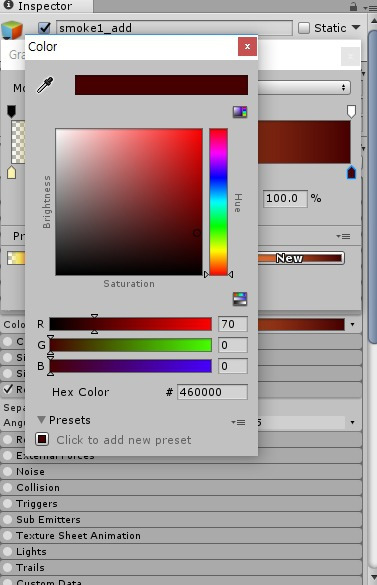The width and height of the screenshot is (377, 585).
Task: Click the scrollbar up arrow
Action: [x=374, y=21]
